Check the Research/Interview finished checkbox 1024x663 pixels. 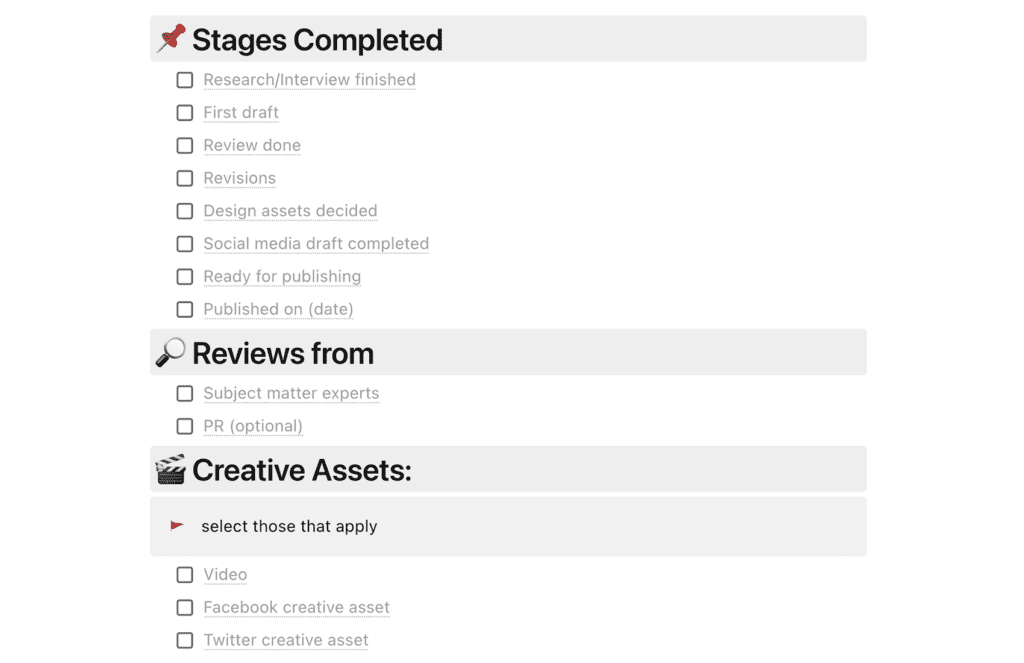coord(184,79)
